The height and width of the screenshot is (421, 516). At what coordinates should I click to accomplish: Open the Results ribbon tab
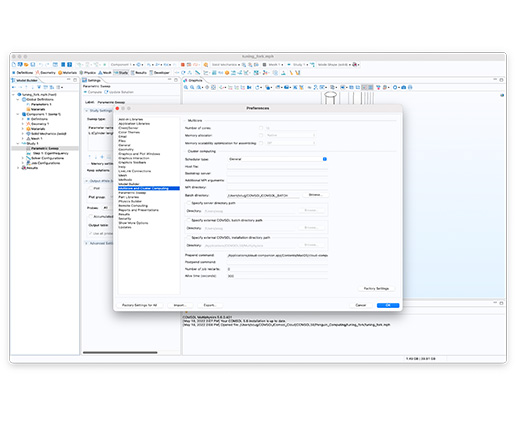pos(138,72)
